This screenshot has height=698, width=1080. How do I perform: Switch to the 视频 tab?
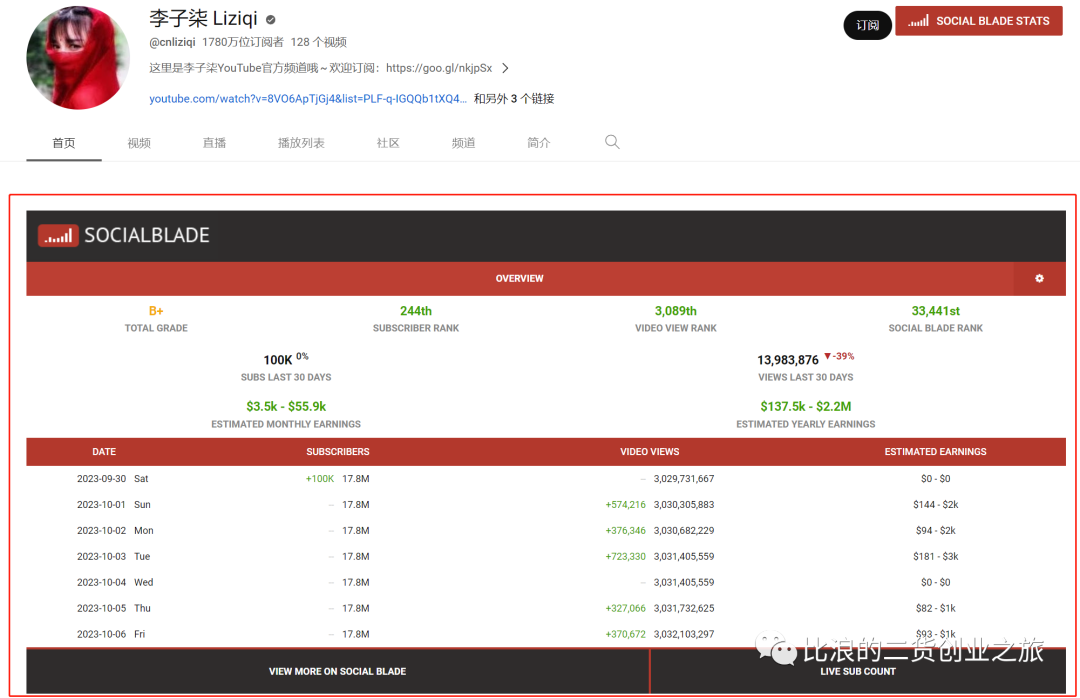139,143
